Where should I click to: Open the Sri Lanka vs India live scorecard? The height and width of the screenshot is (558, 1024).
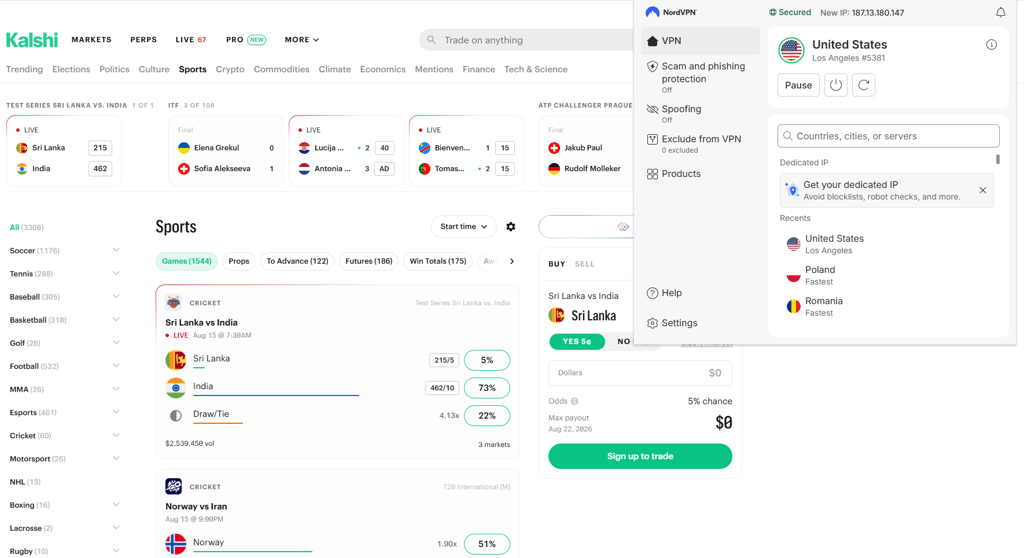pos(64,151)
